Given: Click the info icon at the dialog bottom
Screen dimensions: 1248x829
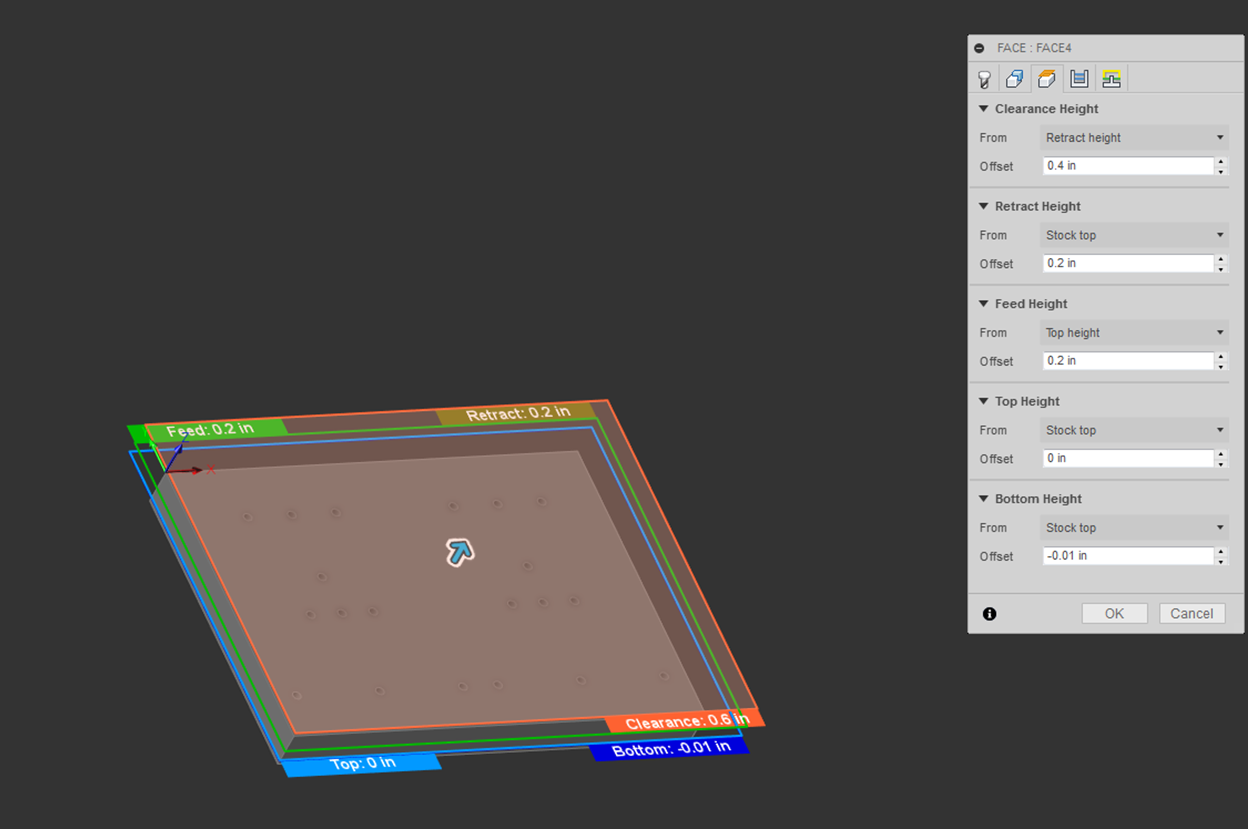Looking at the screenshot, I should pyautogui.click(x=989, y=614).
